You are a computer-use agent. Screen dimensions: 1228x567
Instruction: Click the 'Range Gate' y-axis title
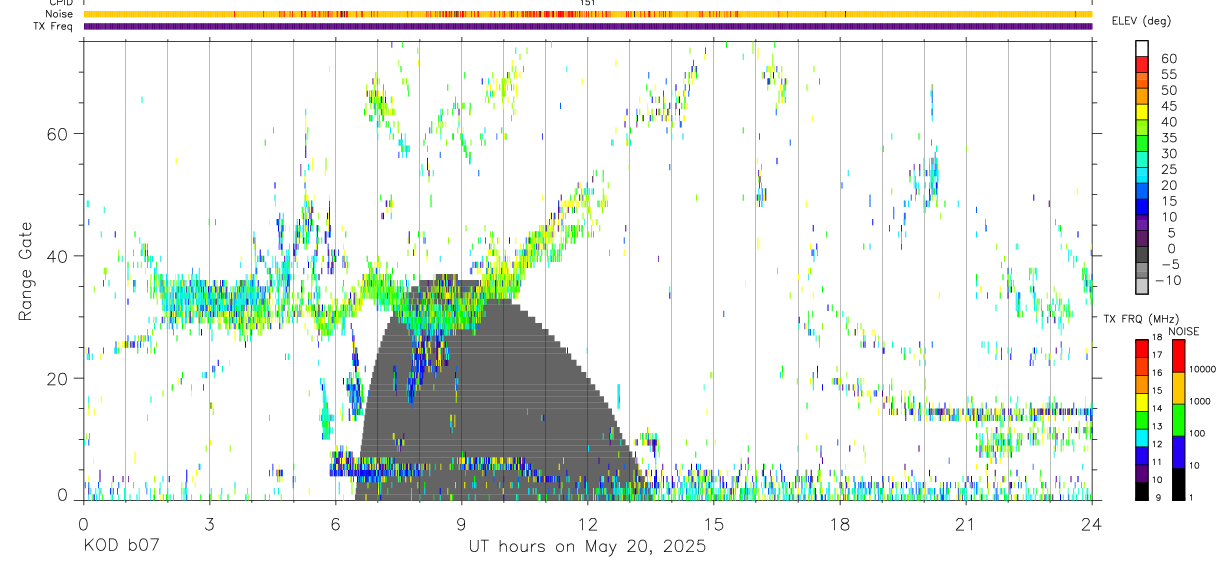tap(27, 271)
